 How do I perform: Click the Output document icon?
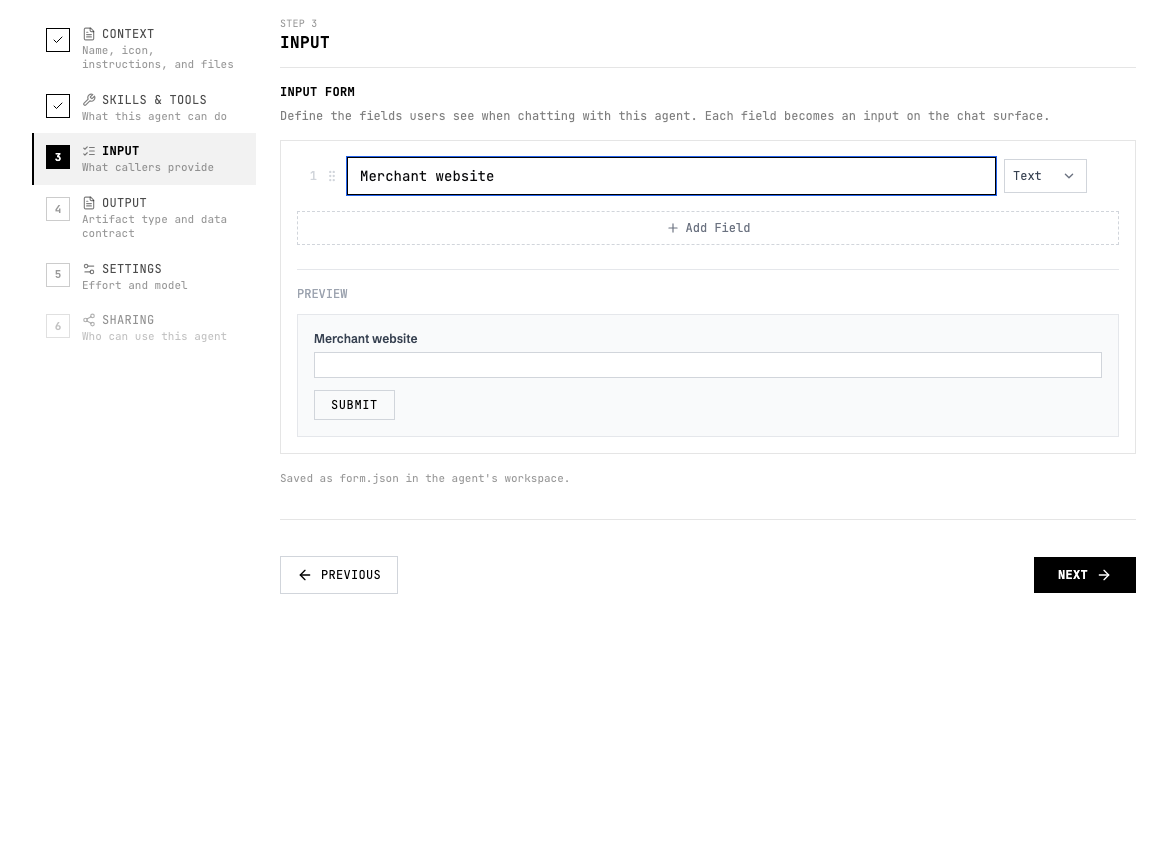[89, 203]
